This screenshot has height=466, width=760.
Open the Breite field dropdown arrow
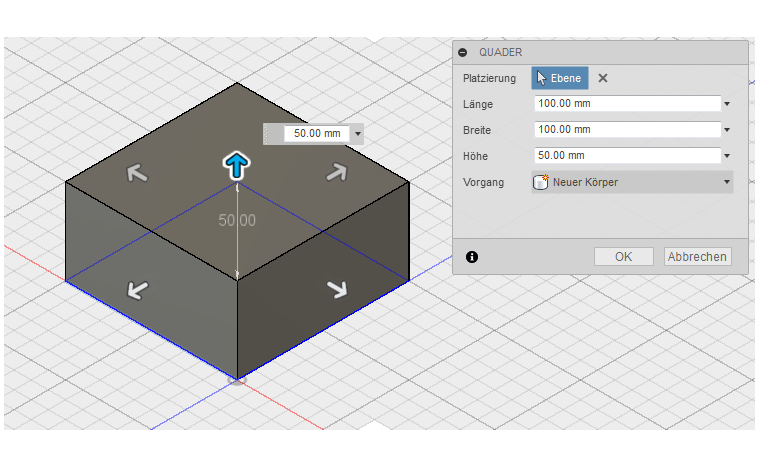(727, 130)
